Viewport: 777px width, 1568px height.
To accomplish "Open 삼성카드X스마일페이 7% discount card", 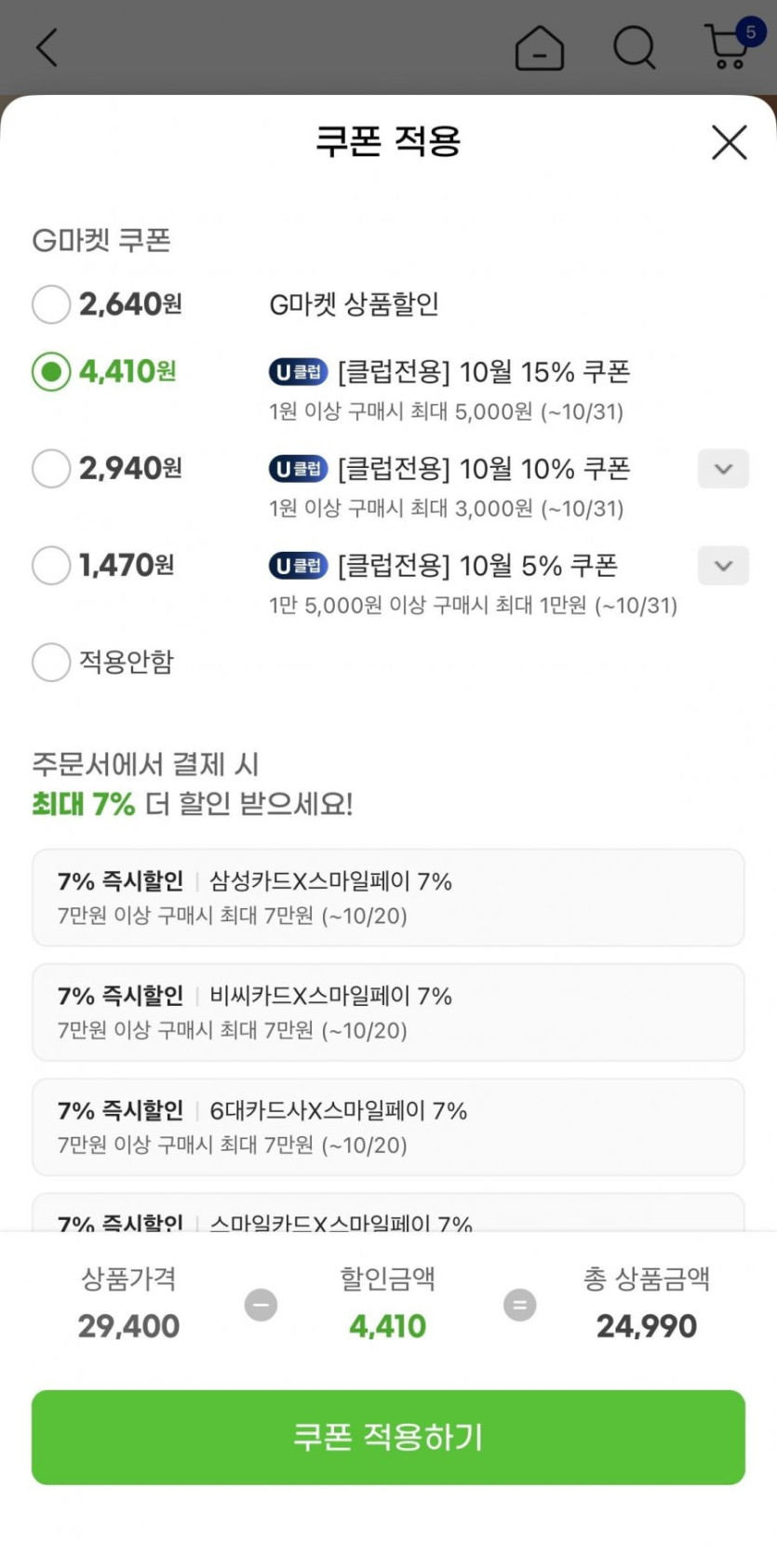I will point(388,897).
